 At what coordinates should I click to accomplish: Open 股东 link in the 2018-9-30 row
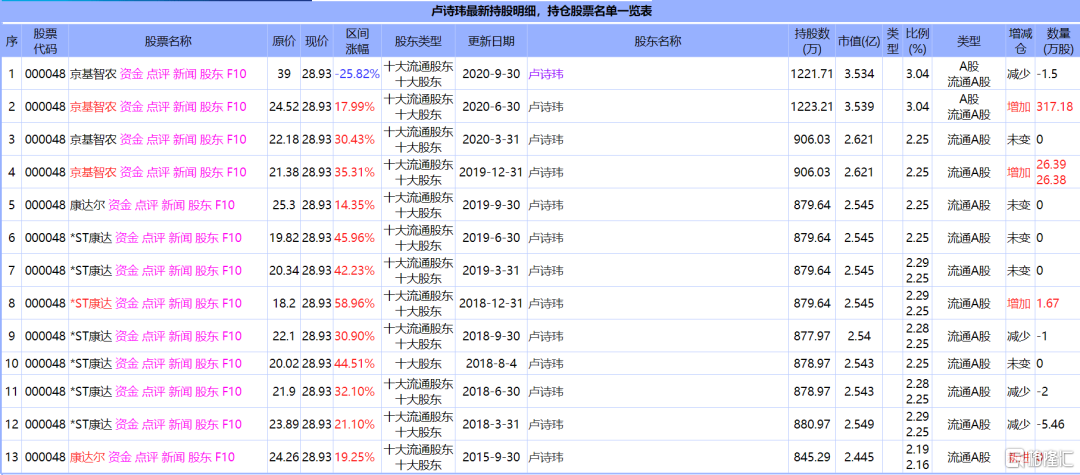207,337
